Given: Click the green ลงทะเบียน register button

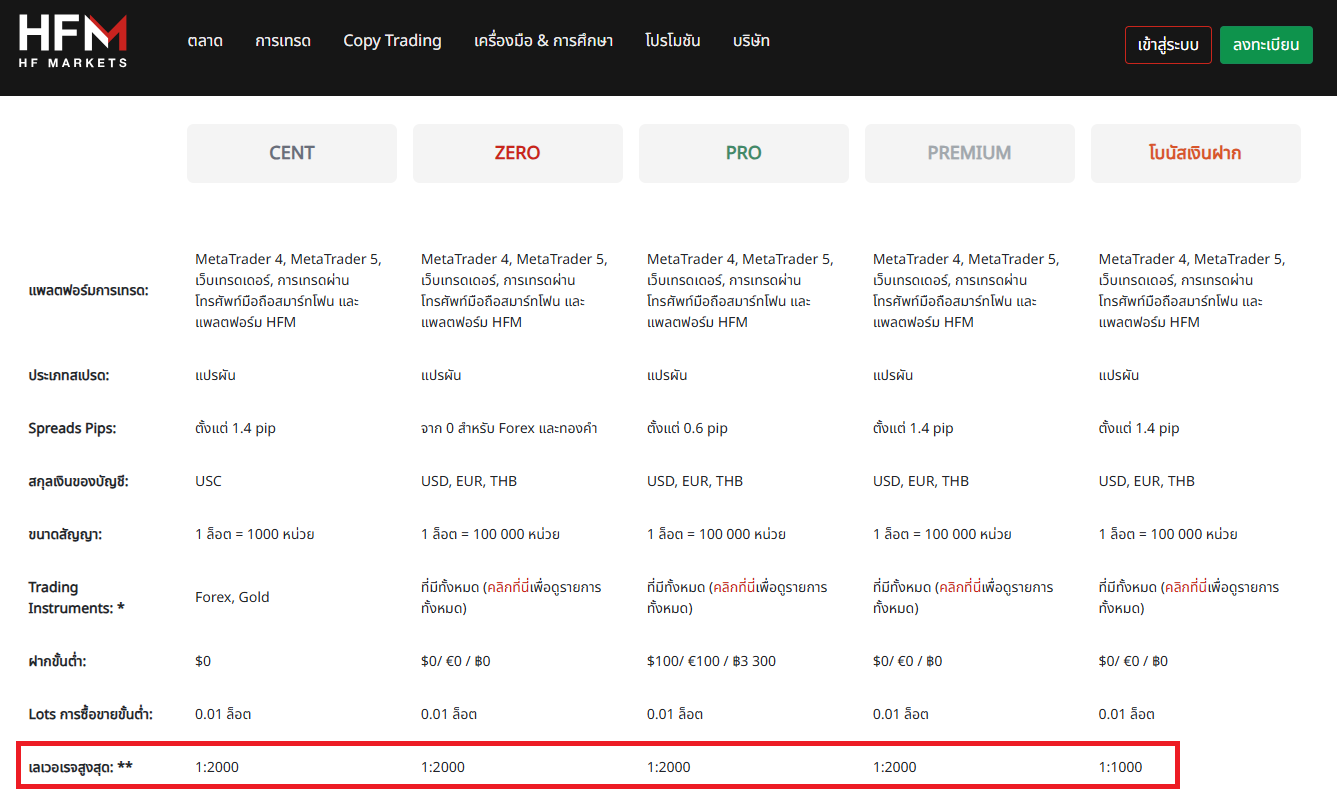Looking at the screenshot, I should pos(1265,45).
